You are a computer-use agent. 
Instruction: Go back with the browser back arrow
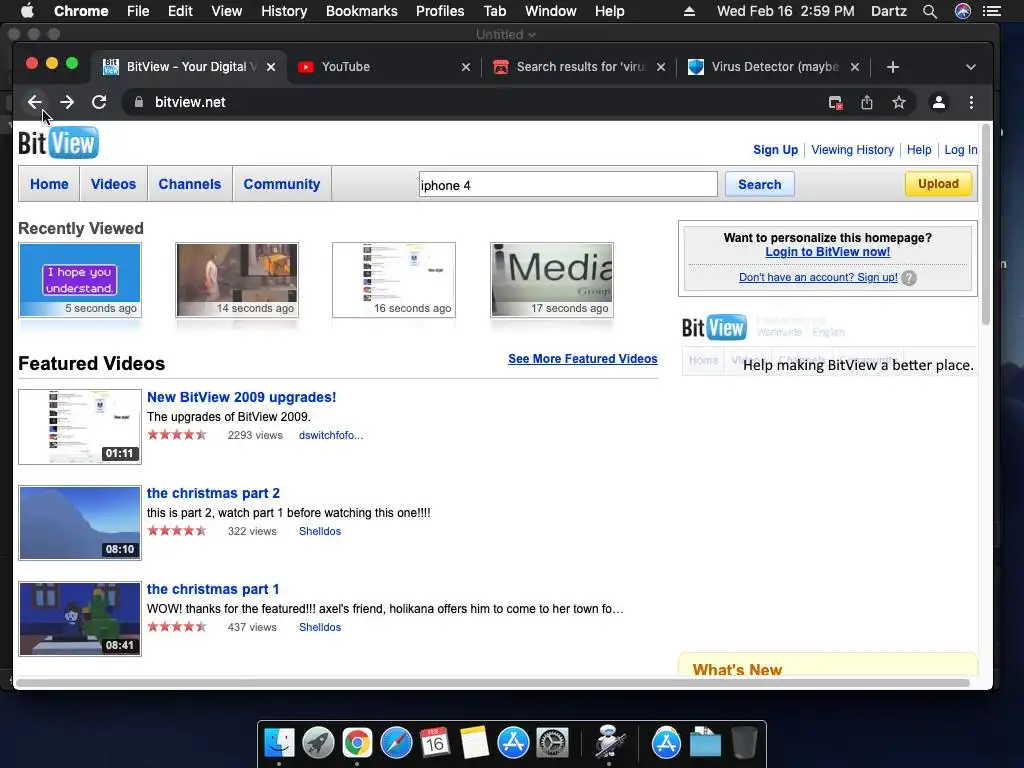[35, 103]
